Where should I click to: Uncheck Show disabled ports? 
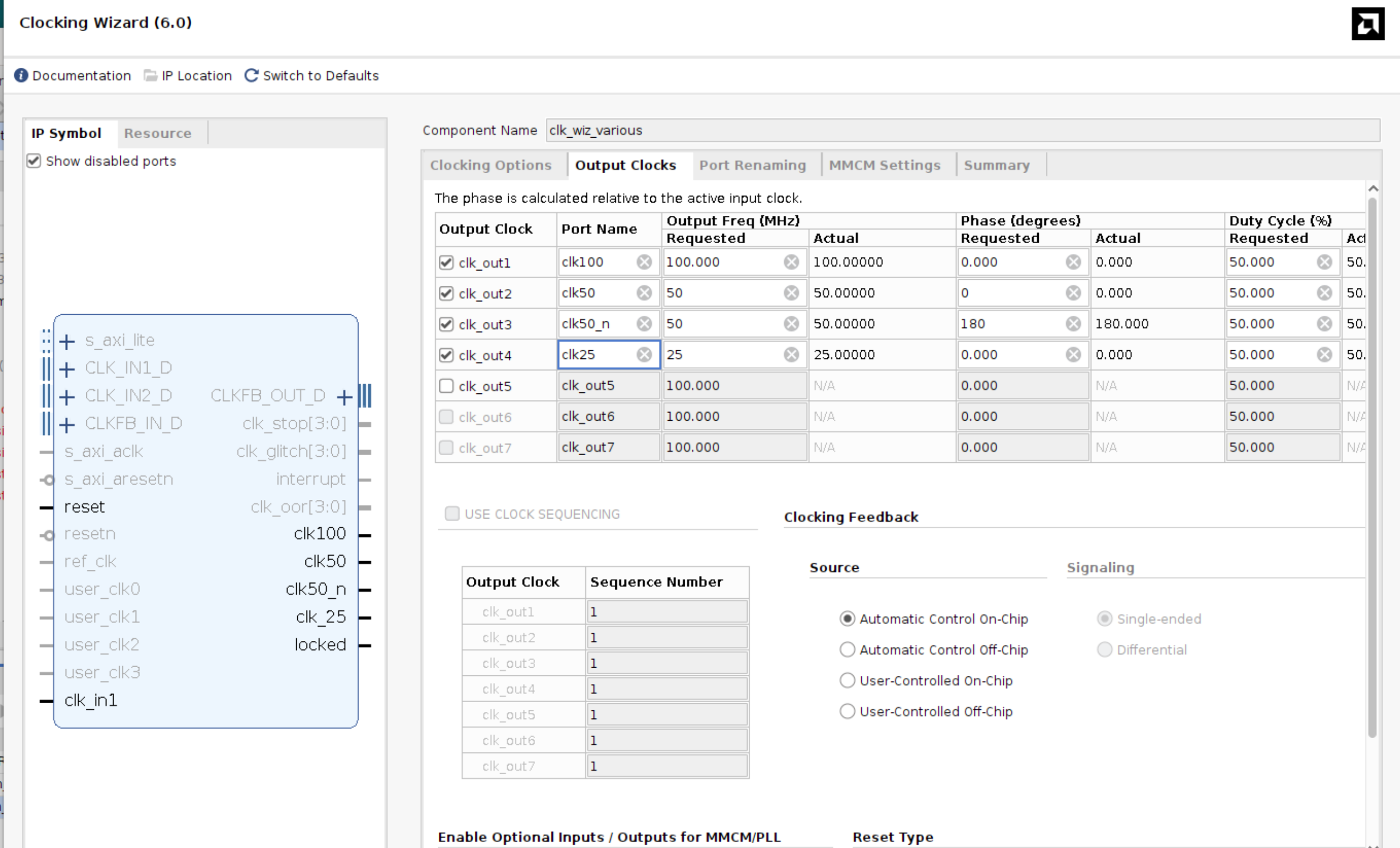[x=34, y=161]
